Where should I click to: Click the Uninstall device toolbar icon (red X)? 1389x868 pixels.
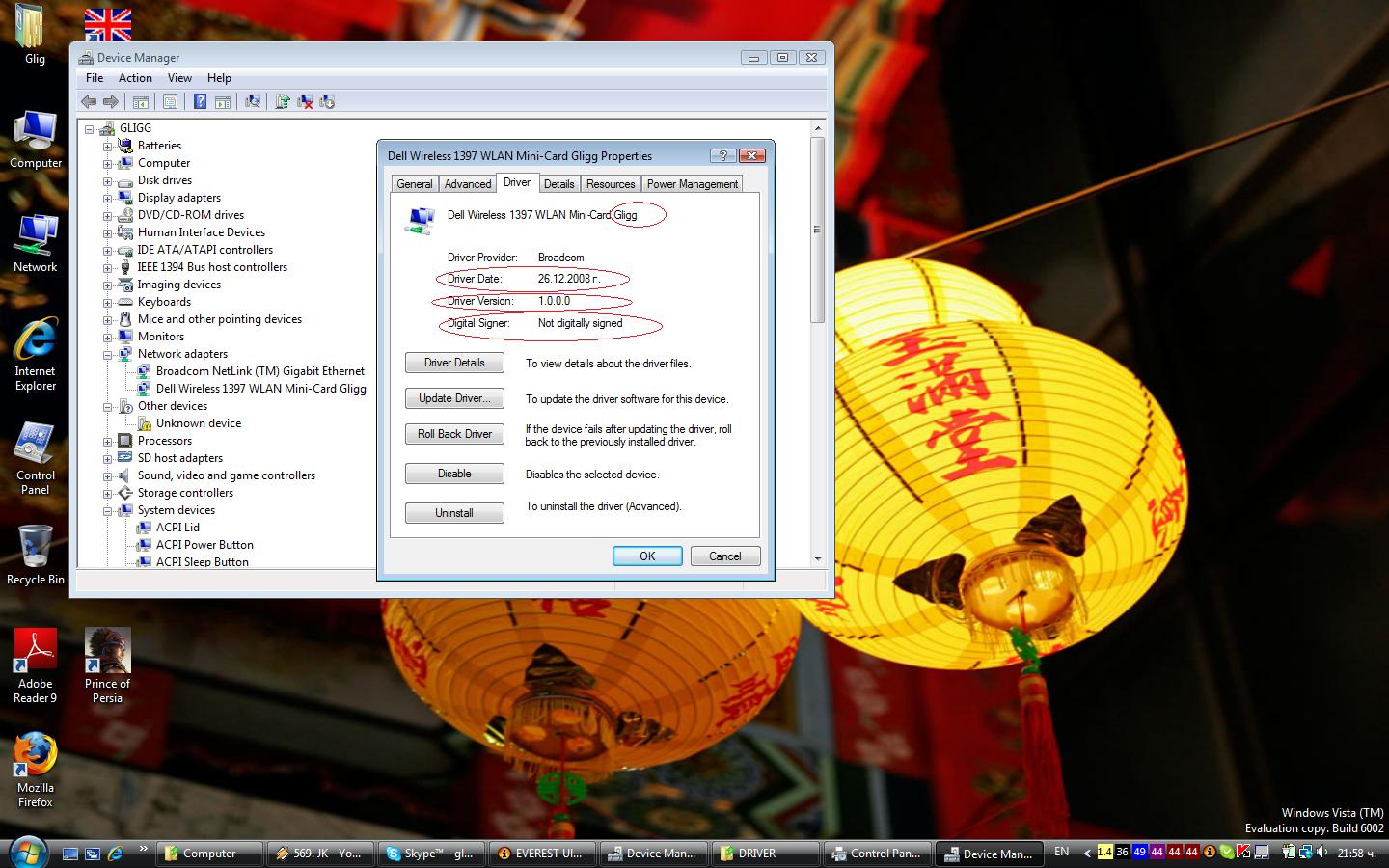tap(305, 101)
